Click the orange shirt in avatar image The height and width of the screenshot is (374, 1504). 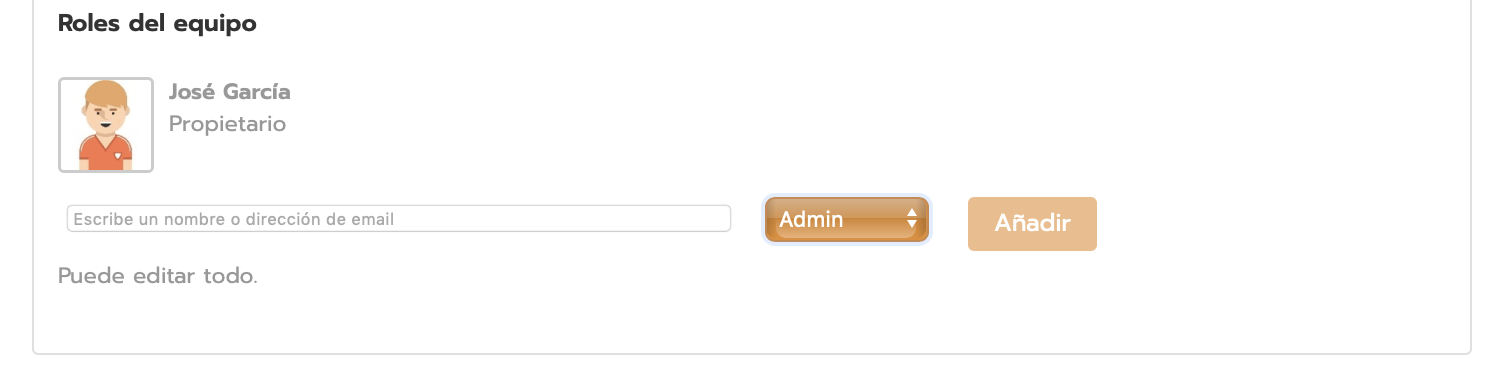point(106,153)
